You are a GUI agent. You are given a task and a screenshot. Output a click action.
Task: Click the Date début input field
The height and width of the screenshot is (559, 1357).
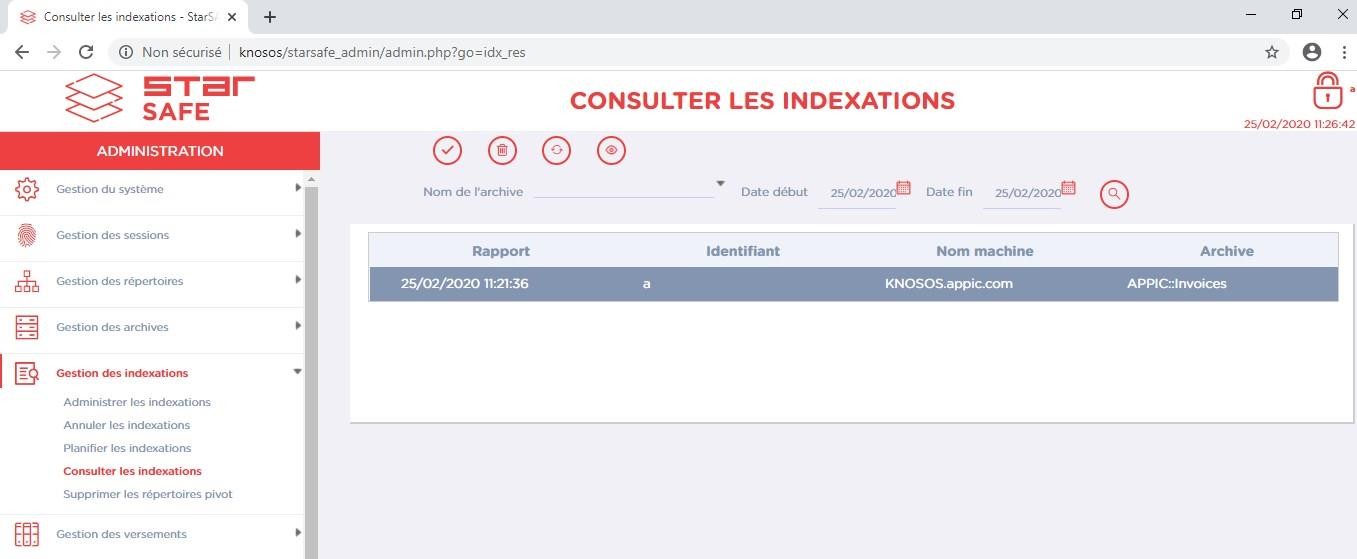(857, 193)
